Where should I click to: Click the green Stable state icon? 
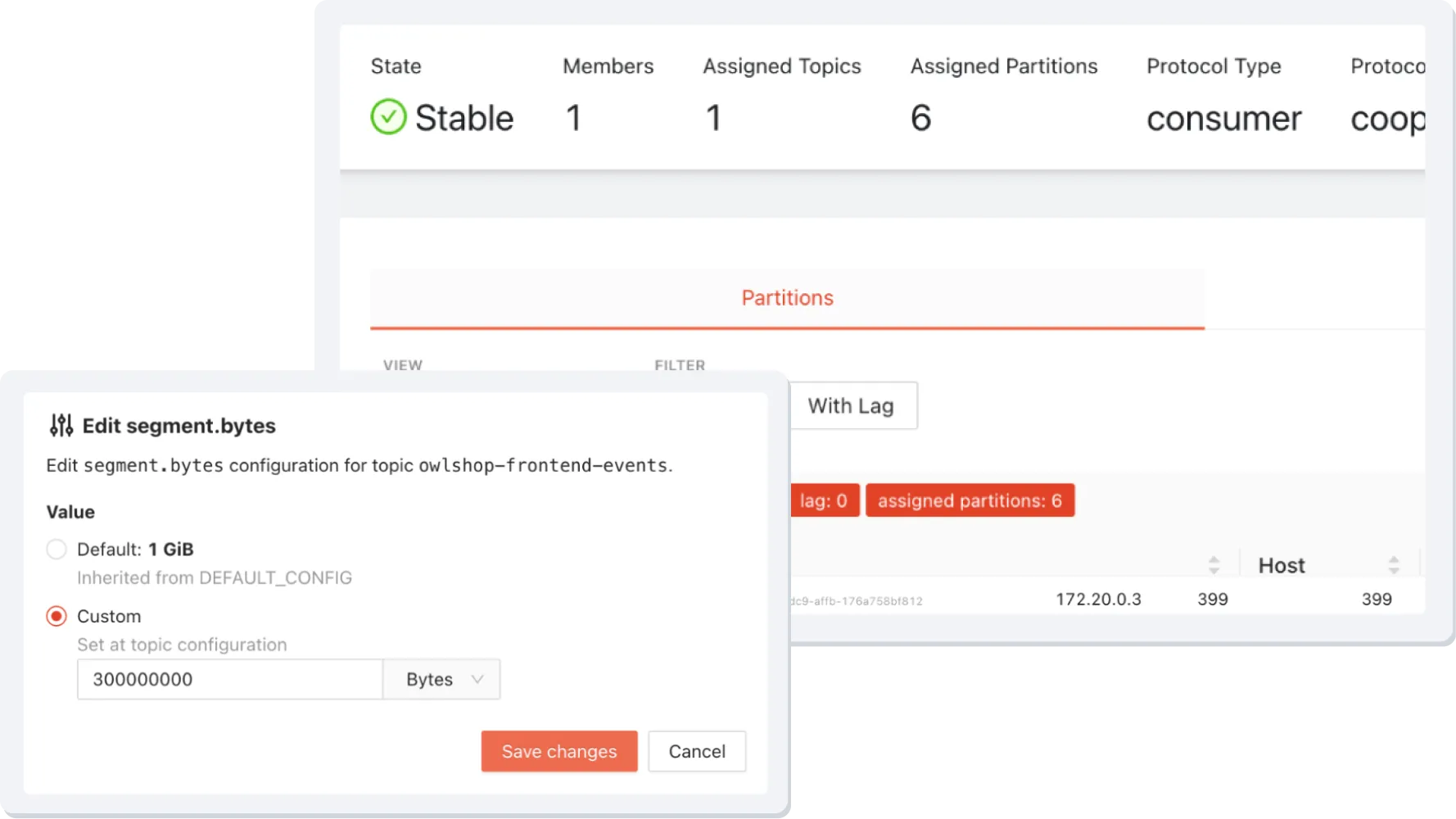(x=388, y=117)
